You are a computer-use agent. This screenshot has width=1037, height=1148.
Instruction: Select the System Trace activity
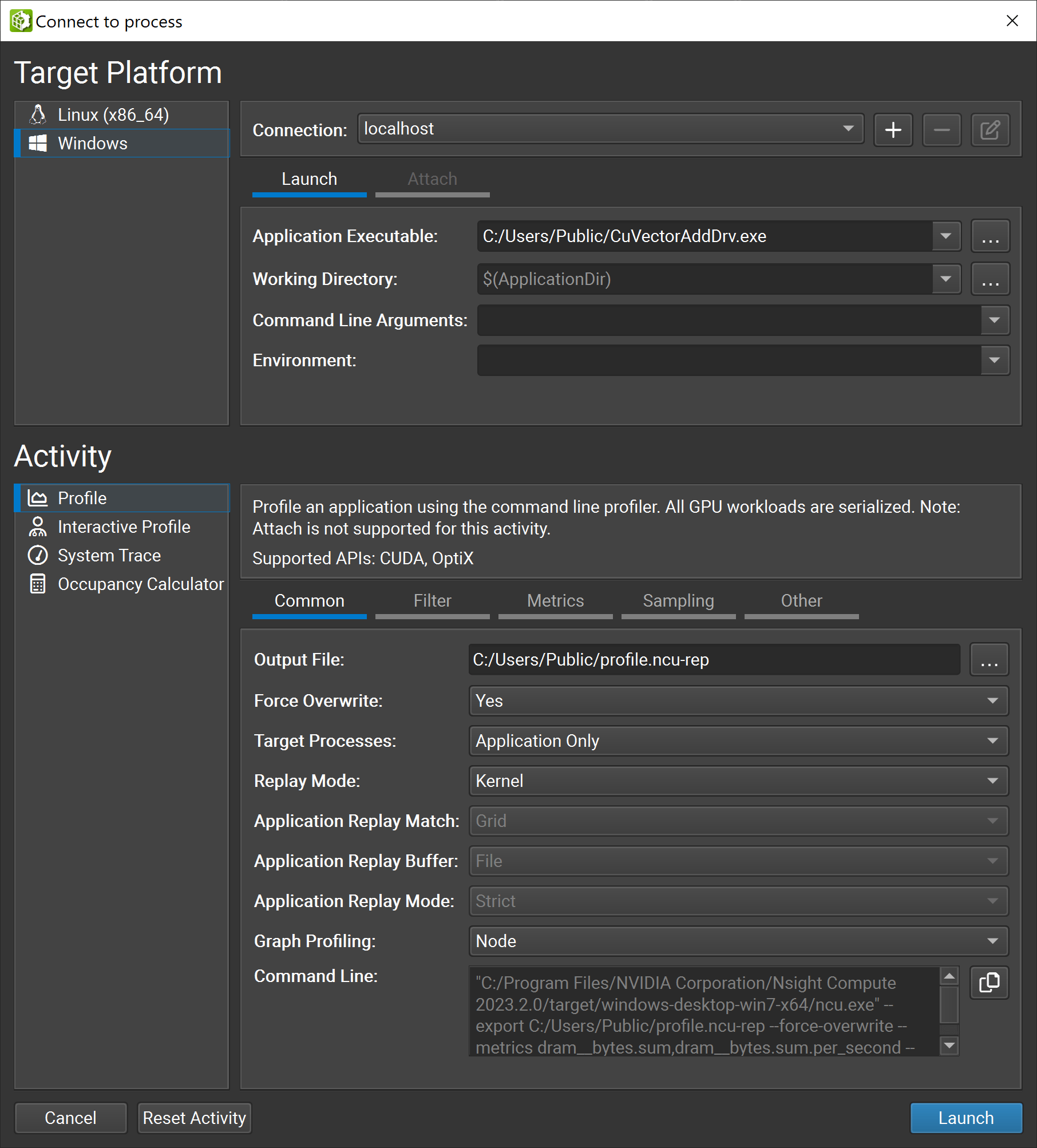109,555
